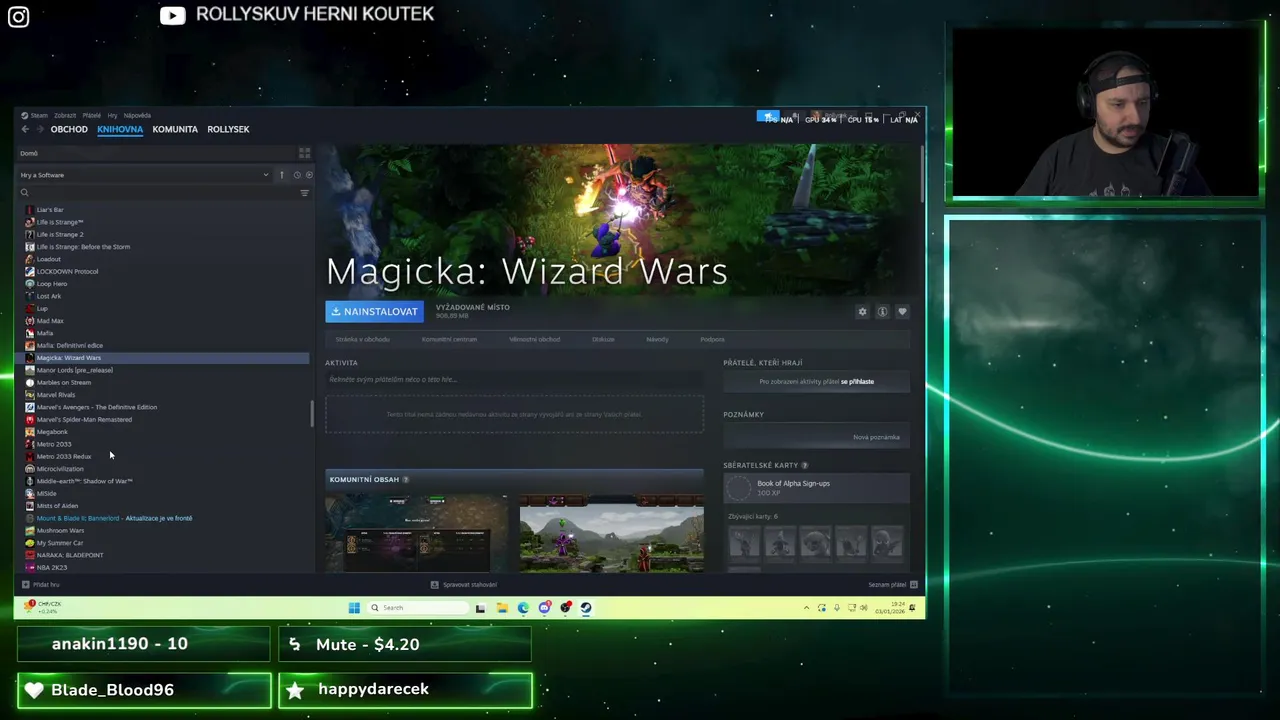The height and width of the screenshot is (720, 1280).
Task: Click the NAINSTALOVAT install button
Action: (374, 311)
